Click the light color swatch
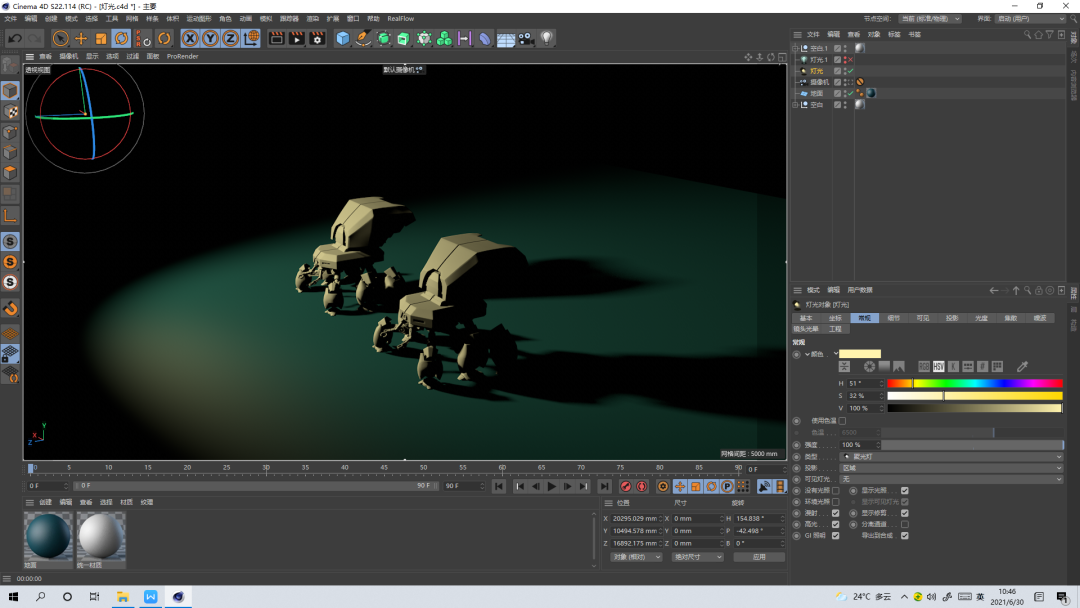Viewport: 1080px width, 608px height. coord(860,354)
